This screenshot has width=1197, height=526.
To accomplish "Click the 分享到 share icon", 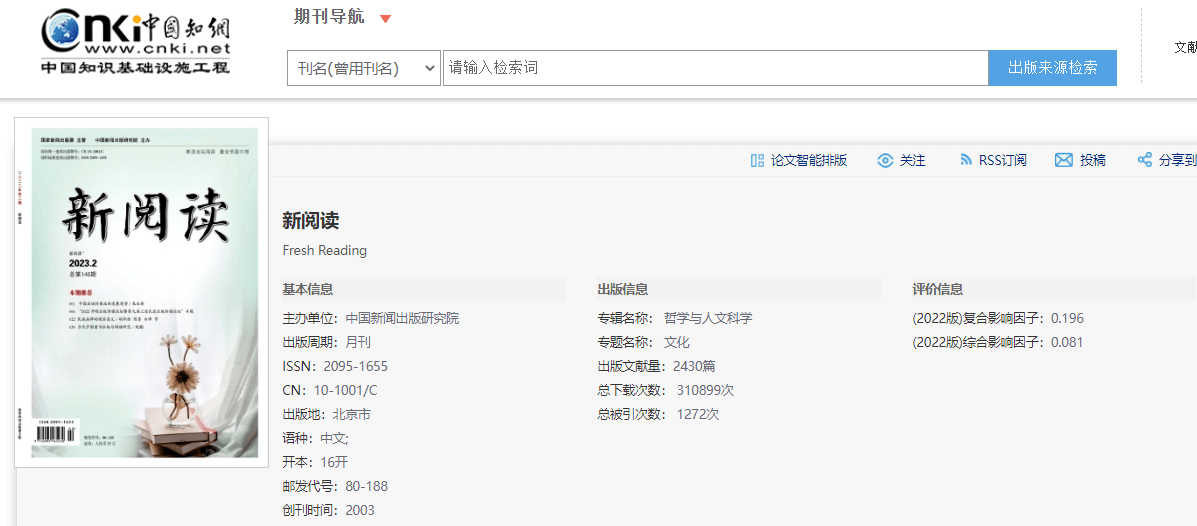I will [1144, 160].
